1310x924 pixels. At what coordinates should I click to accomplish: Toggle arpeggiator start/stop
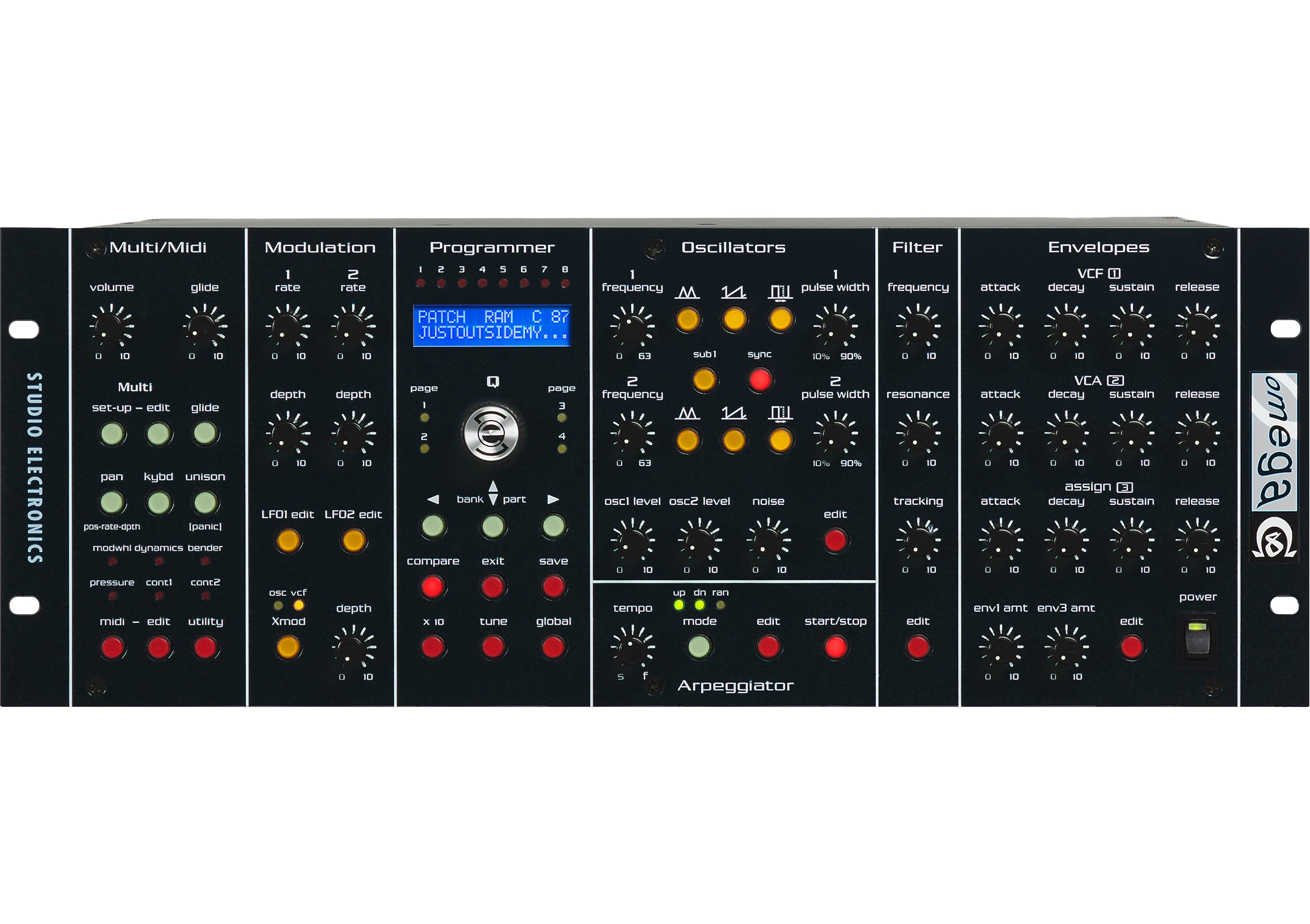(x=835, y=647)
